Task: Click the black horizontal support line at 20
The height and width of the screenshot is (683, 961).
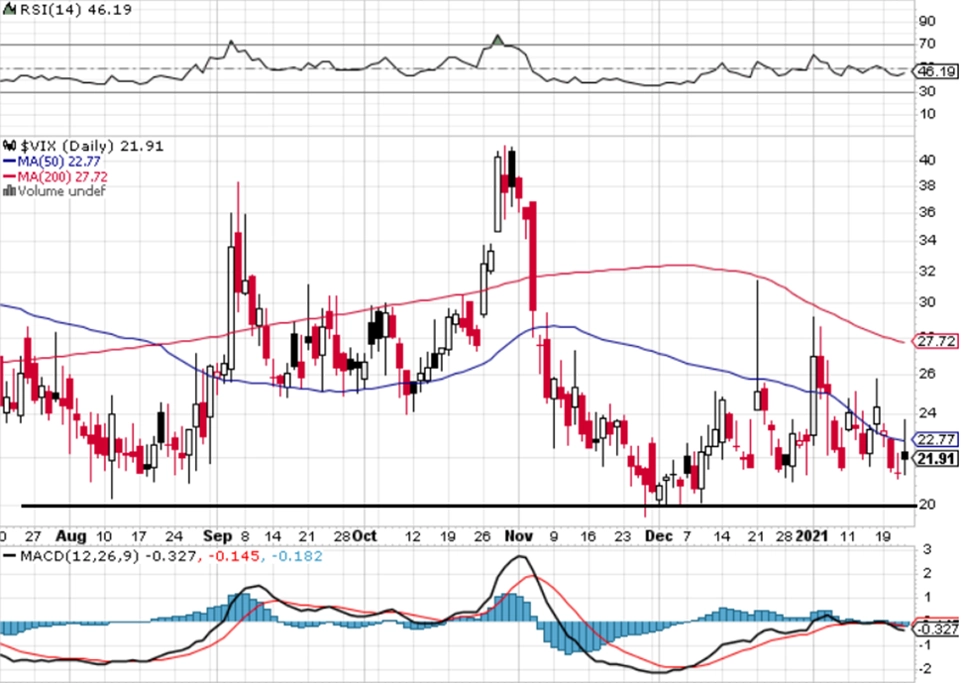Action: coord(469,506)
